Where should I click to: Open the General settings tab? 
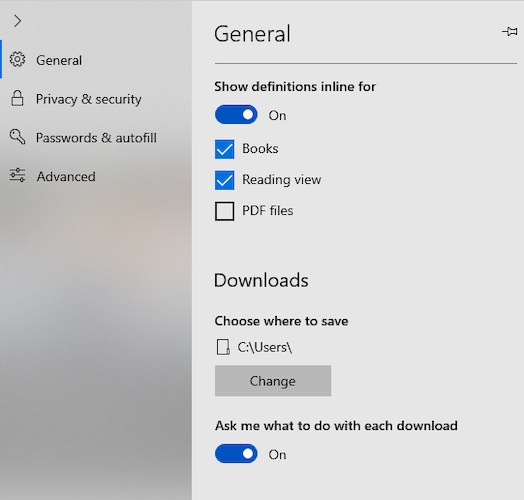click(x=96, y=60)
